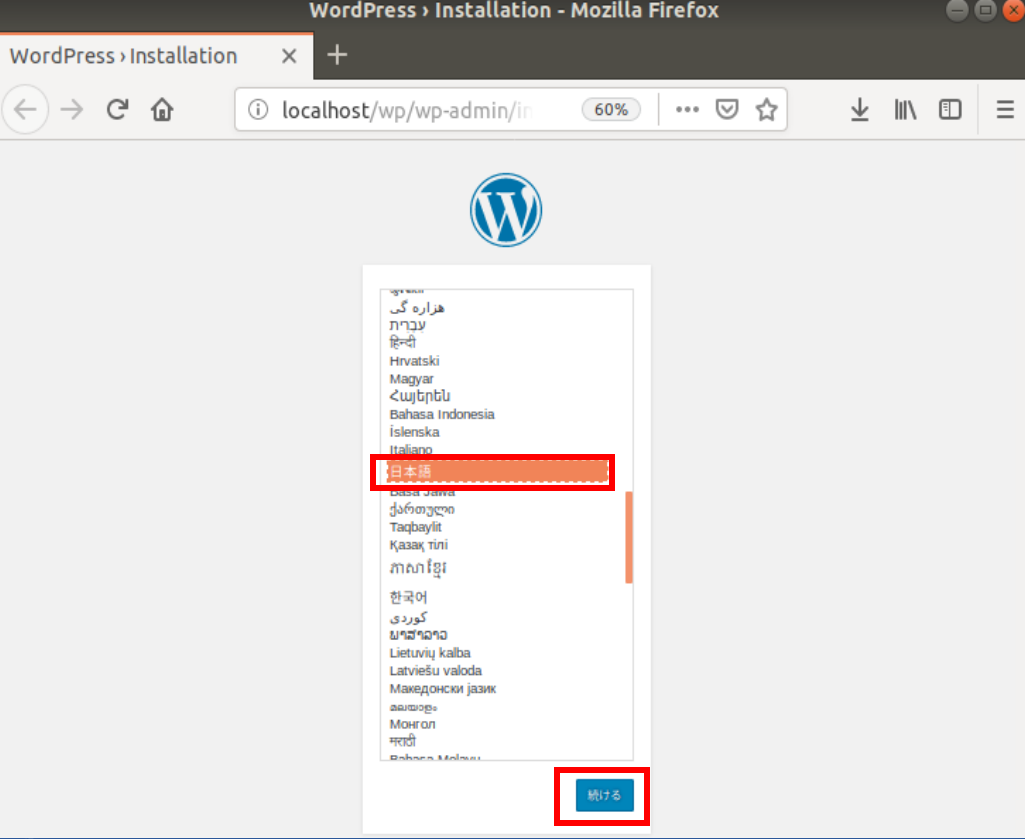This screenshot has height=839, width=1025.
Task: Select Latviešu valoda language
Action: (435, 670)
